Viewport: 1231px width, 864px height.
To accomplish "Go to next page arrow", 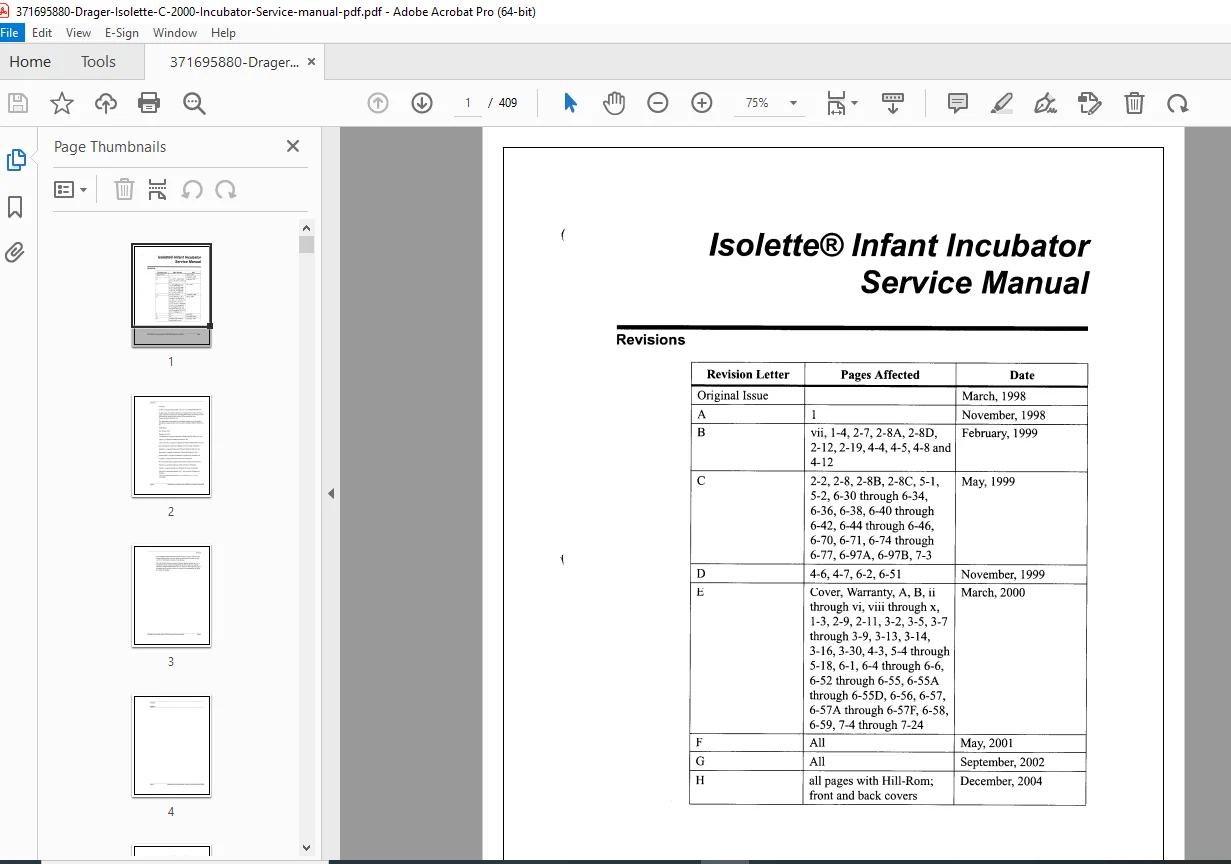I will (422, 103).
